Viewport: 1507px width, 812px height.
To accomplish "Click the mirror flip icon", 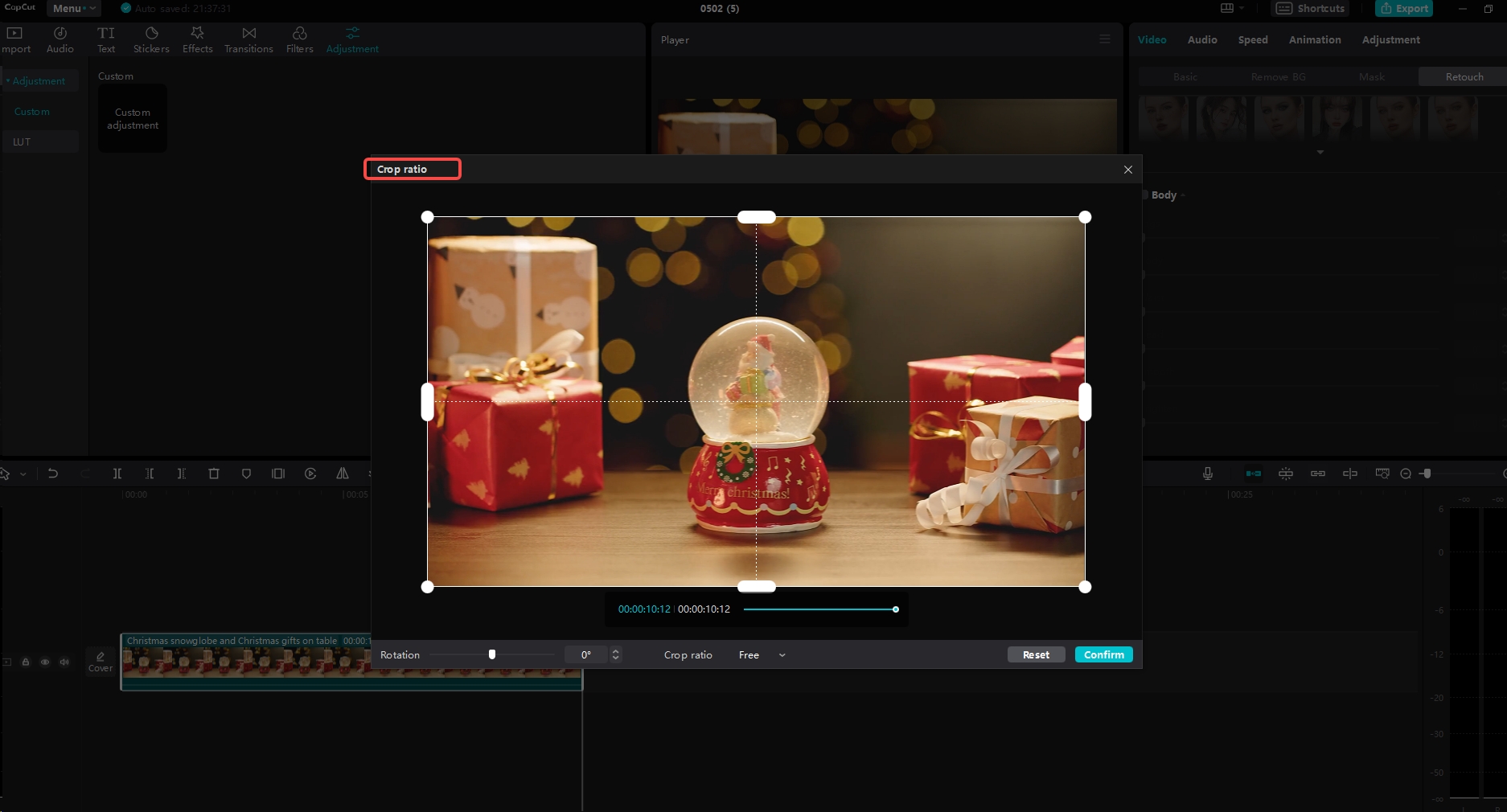I will coord(343,474).
